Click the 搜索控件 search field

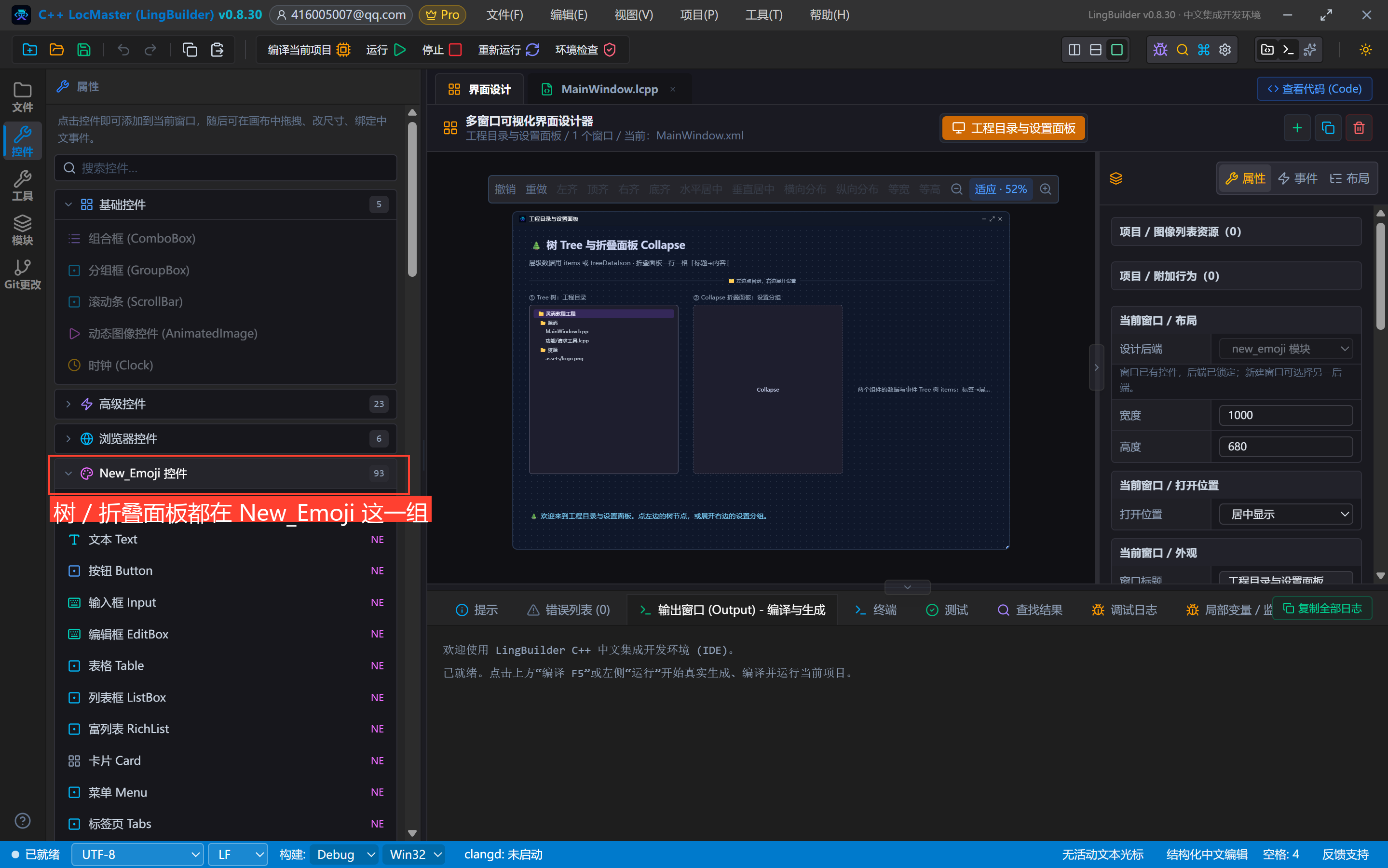tap(226, 168)
